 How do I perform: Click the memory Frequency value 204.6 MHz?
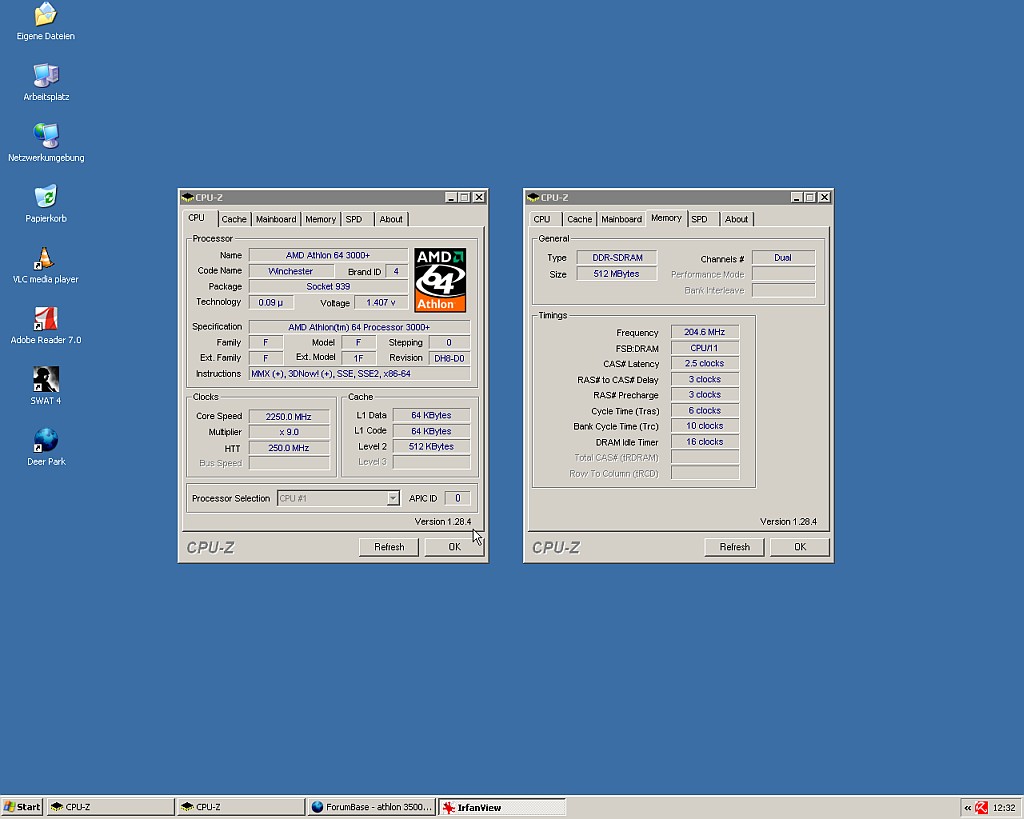pyautogui.click(x=705, y=332)
